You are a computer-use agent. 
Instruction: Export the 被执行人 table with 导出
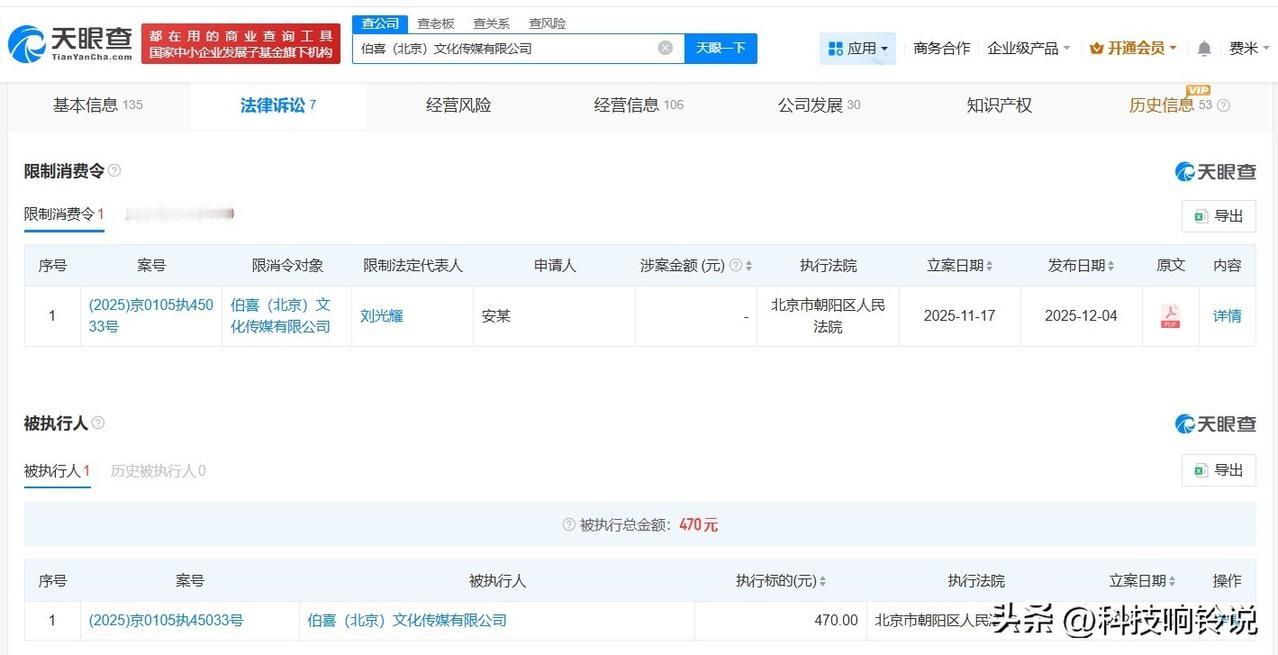(1218, 470)
